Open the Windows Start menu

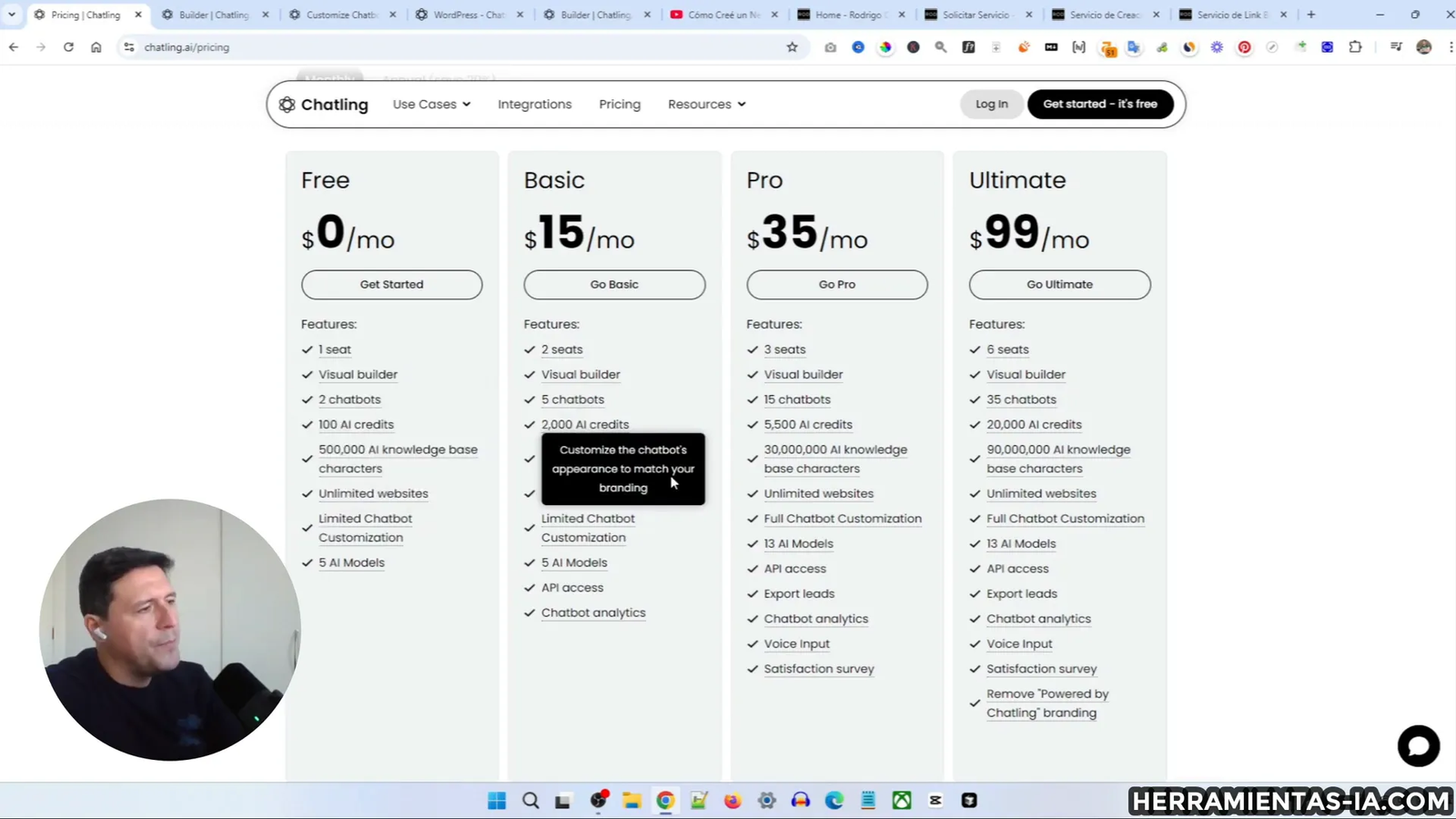click(497, 801)
